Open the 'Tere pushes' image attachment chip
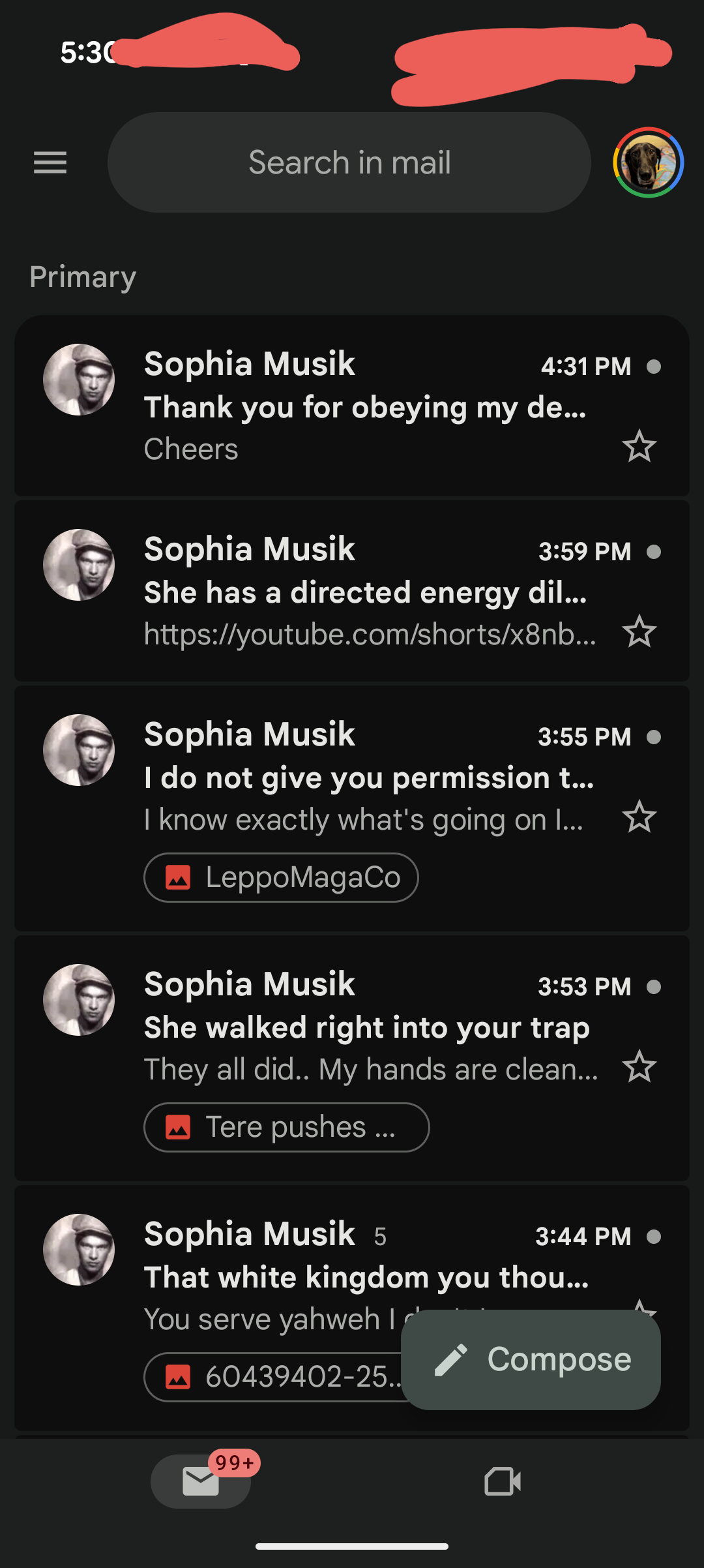The image size is (704, 1568). click(x=286, y=1127)
